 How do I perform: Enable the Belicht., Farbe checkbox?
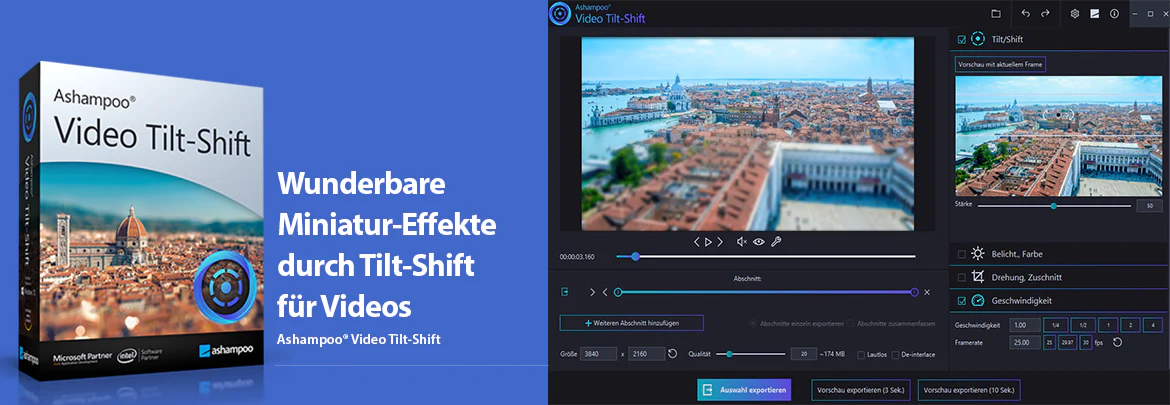point(961,254)
